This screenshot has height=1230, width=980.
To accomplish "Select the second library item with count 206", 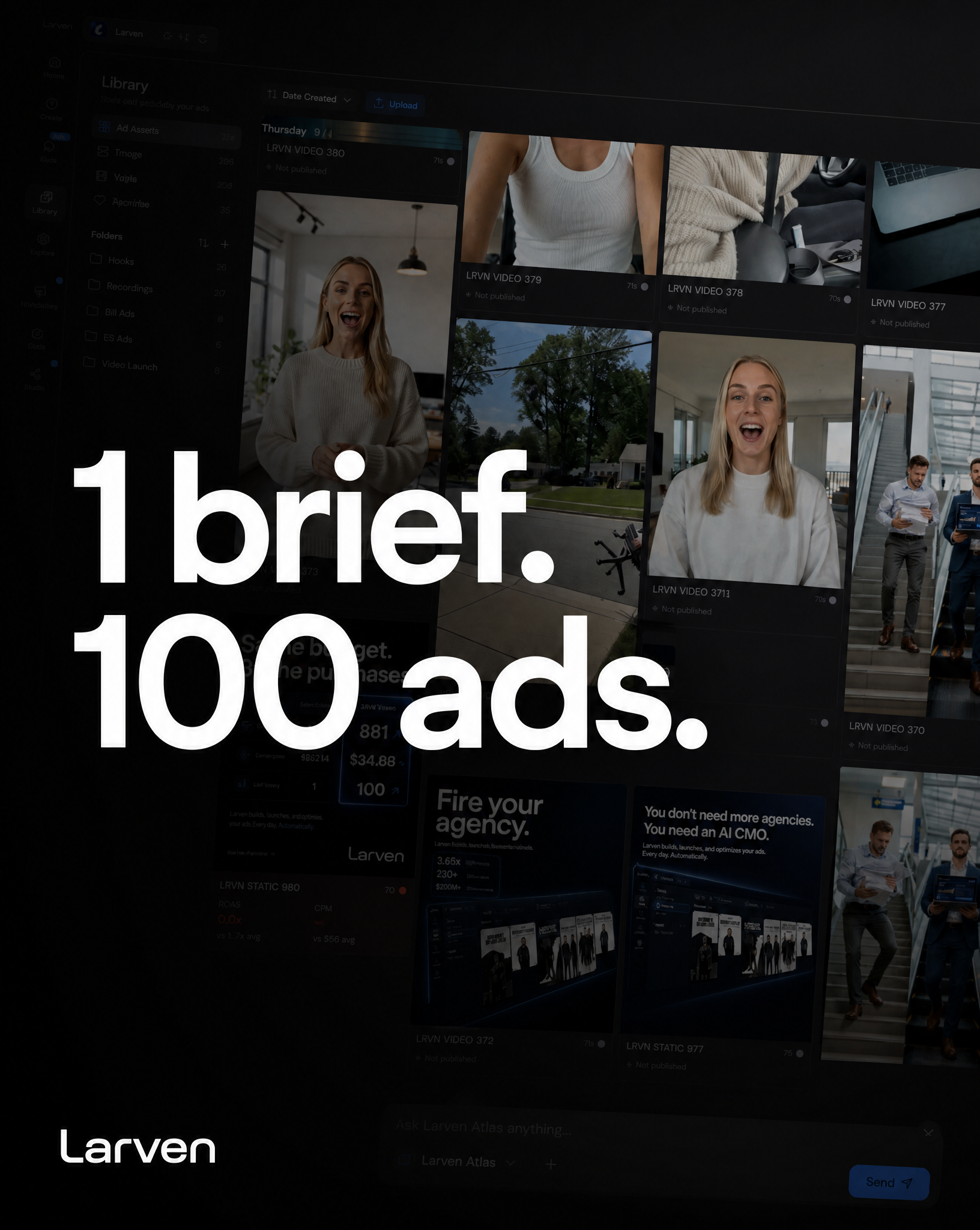I will pyautogui.click(x=166, y=156).
